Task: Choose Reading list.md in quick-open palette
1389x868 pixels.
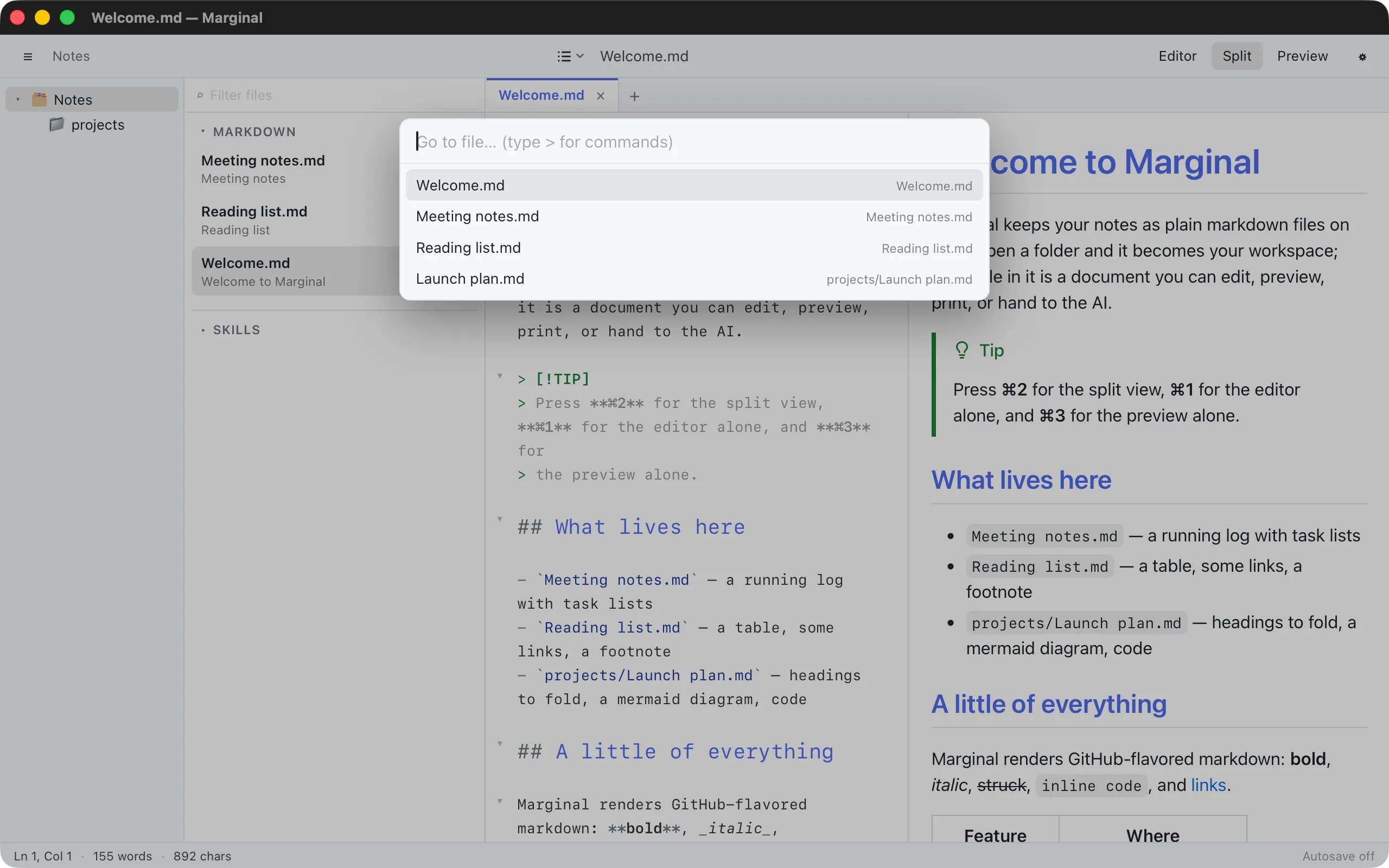Action: pyautogui.click(x=694, y=248)
